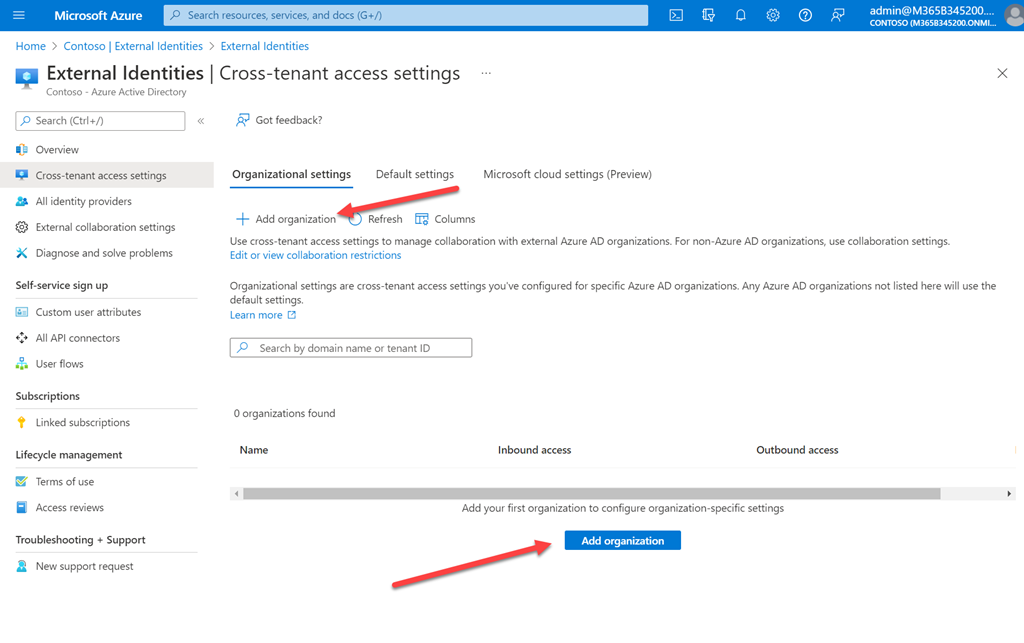Click the notifications bell icon

tap(741, 15)
